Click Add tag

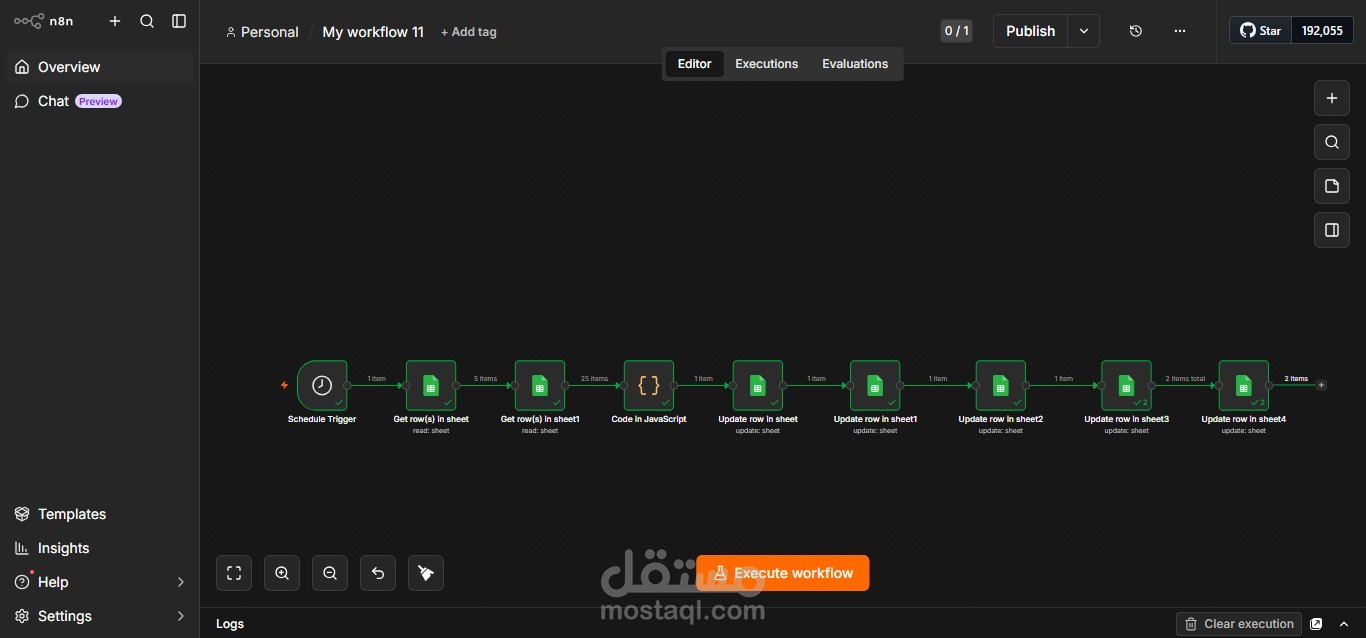point(469,32)
